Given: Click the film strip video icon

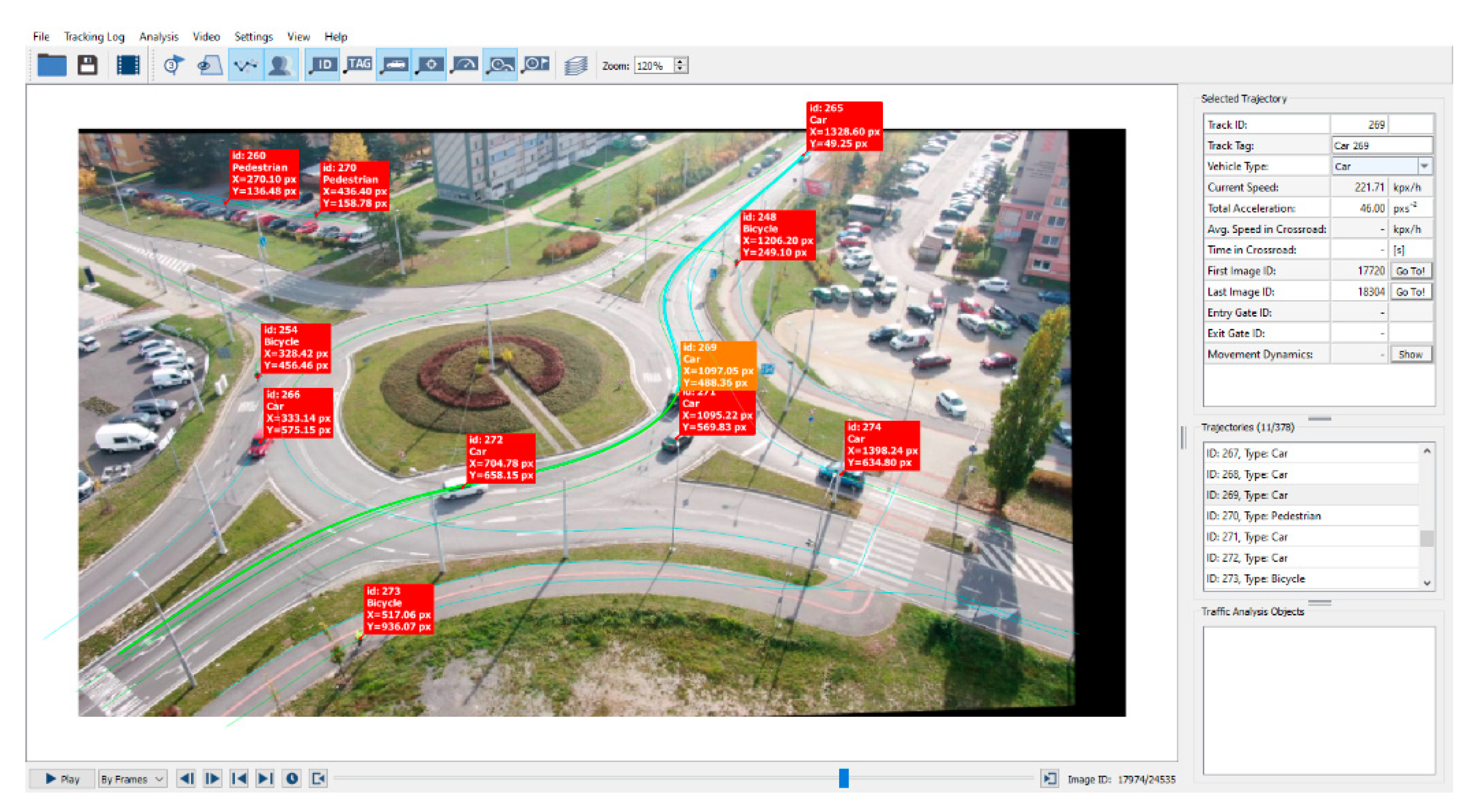Looking at the screenshot, I should tap(128, 65).
